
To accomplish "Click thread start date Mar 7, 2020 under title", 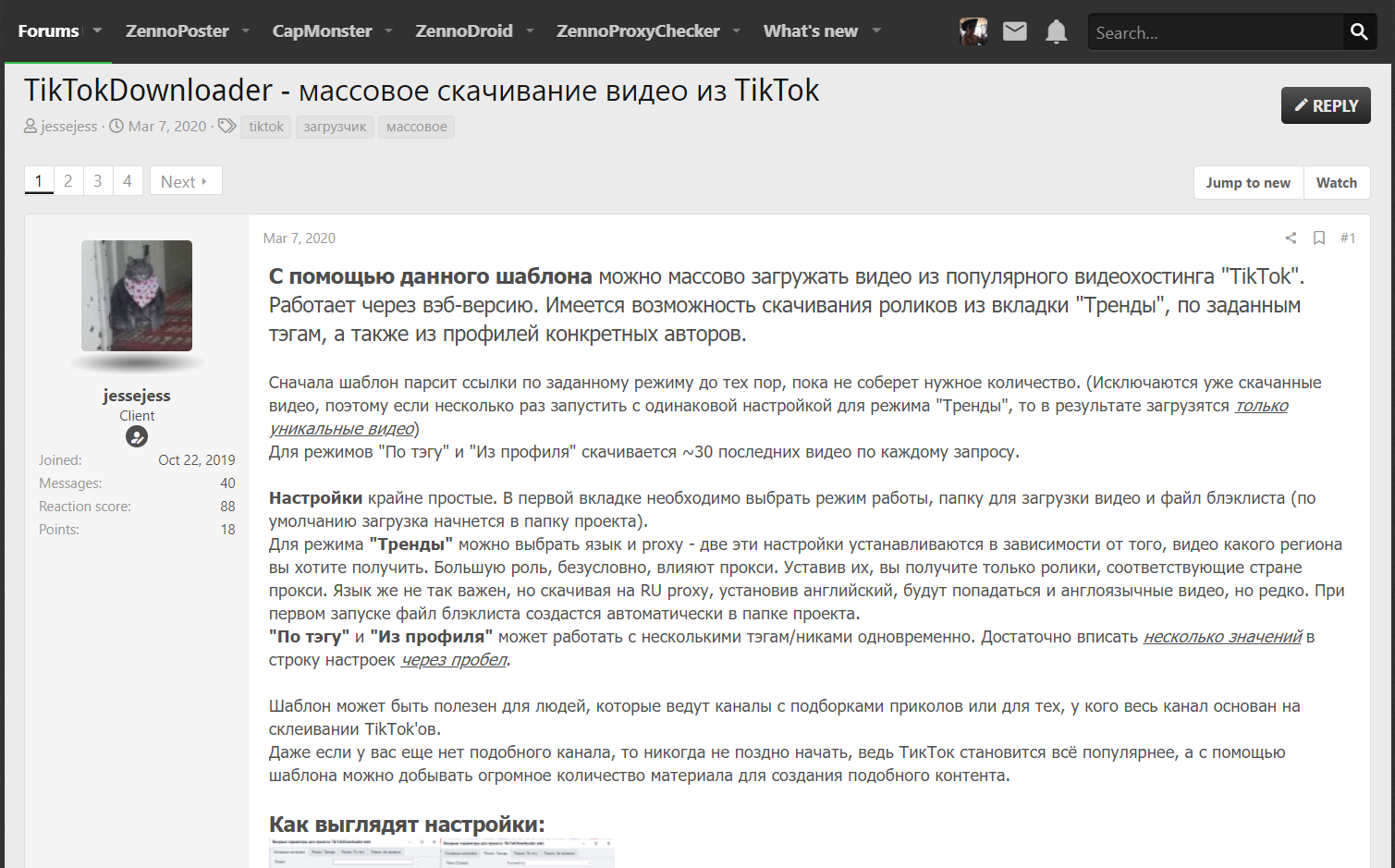I will (x=167, y=127).
